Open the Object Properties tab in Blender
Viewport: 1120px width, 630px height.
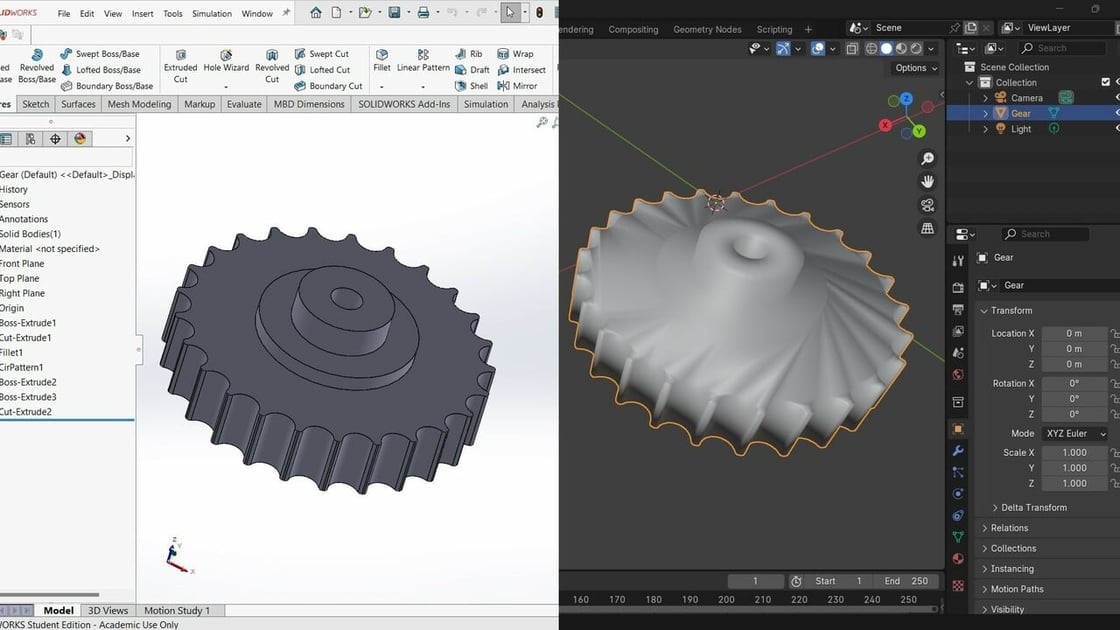pos(958,428)
